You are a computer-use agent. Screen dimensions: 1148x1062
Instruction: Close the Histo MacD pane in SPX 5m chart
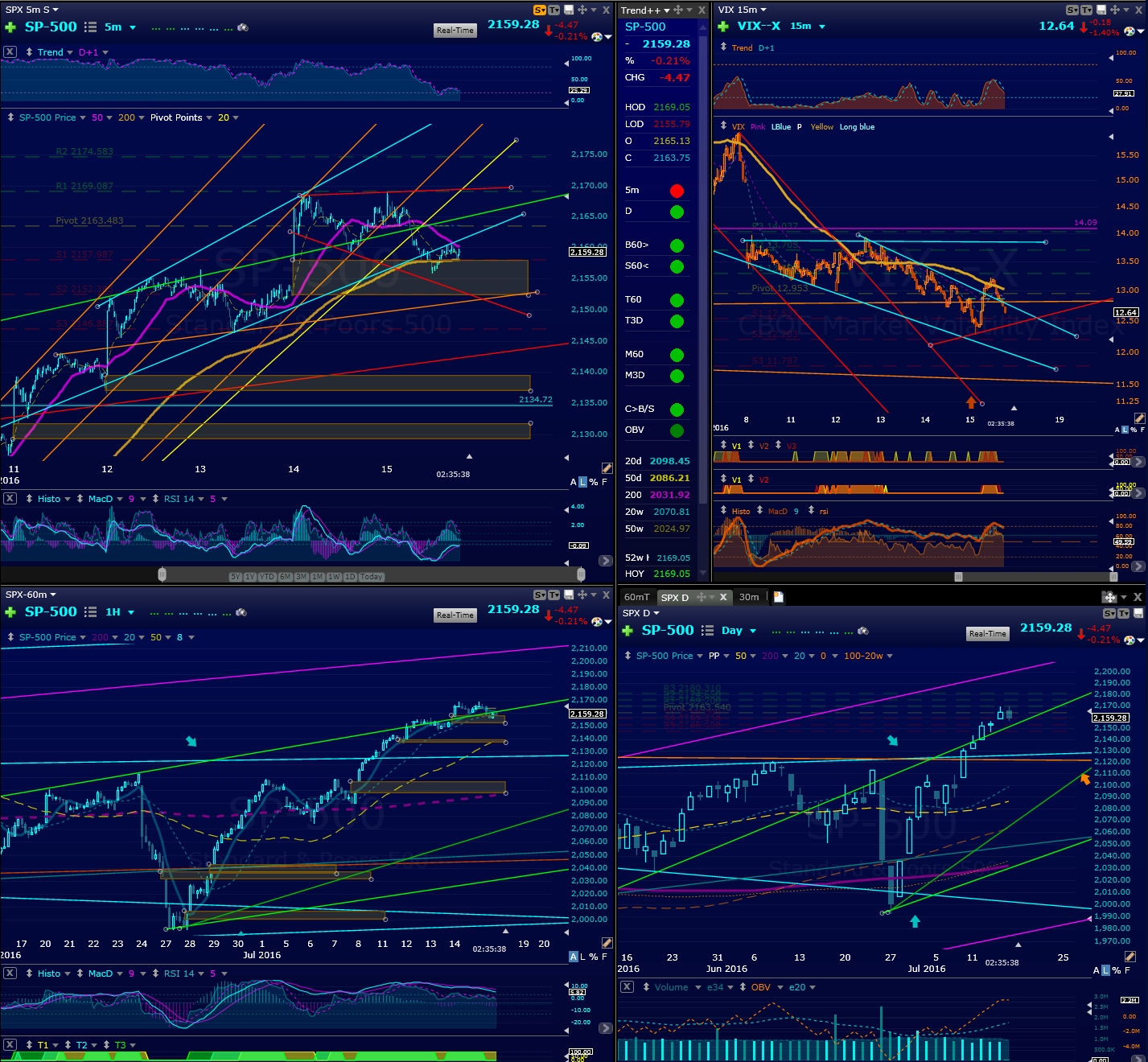(x=10, y=499)
